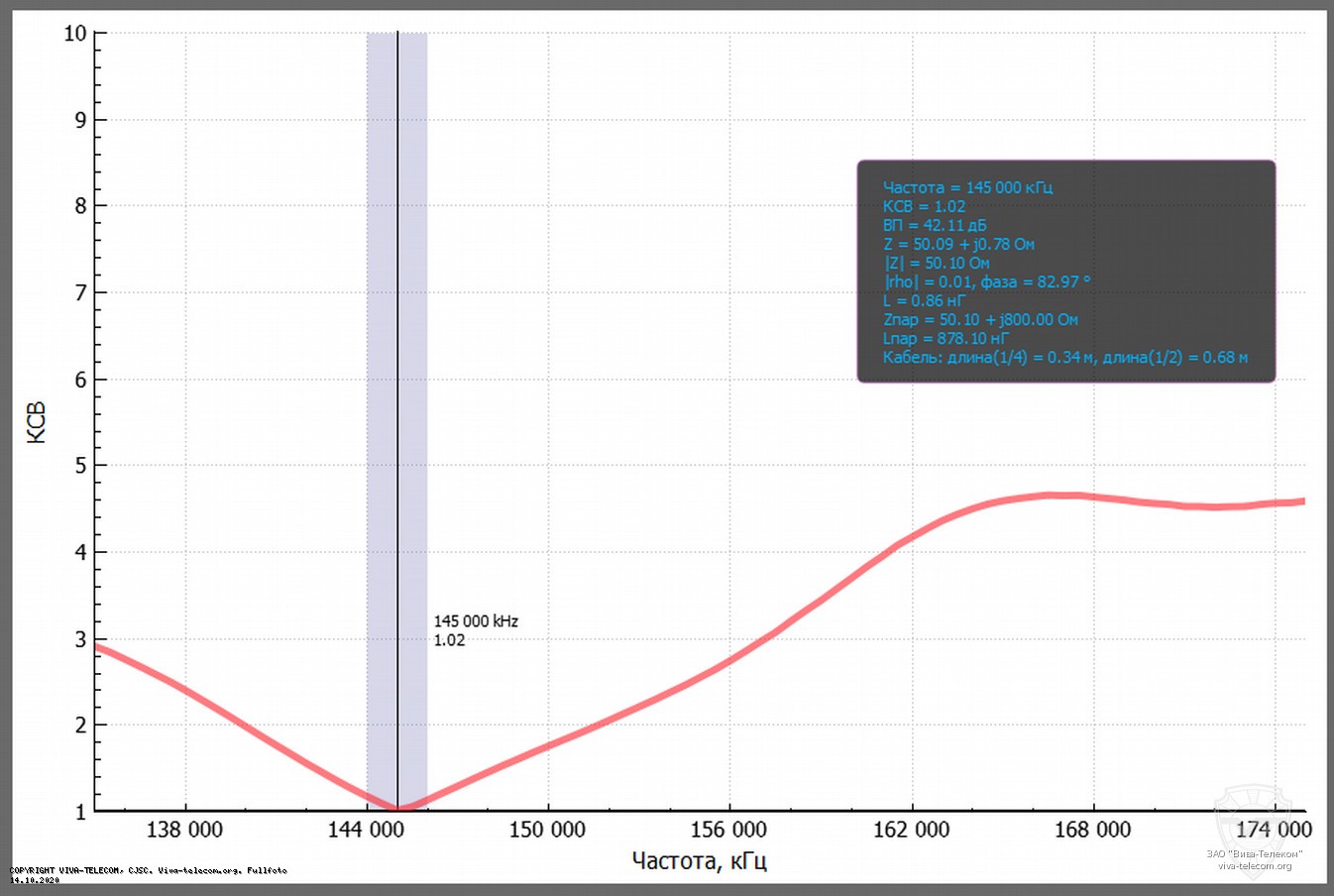The image size is (1334, 896).
Task: Select the "ВП = 42.11 дБ" readout
Action: [935, 225]
